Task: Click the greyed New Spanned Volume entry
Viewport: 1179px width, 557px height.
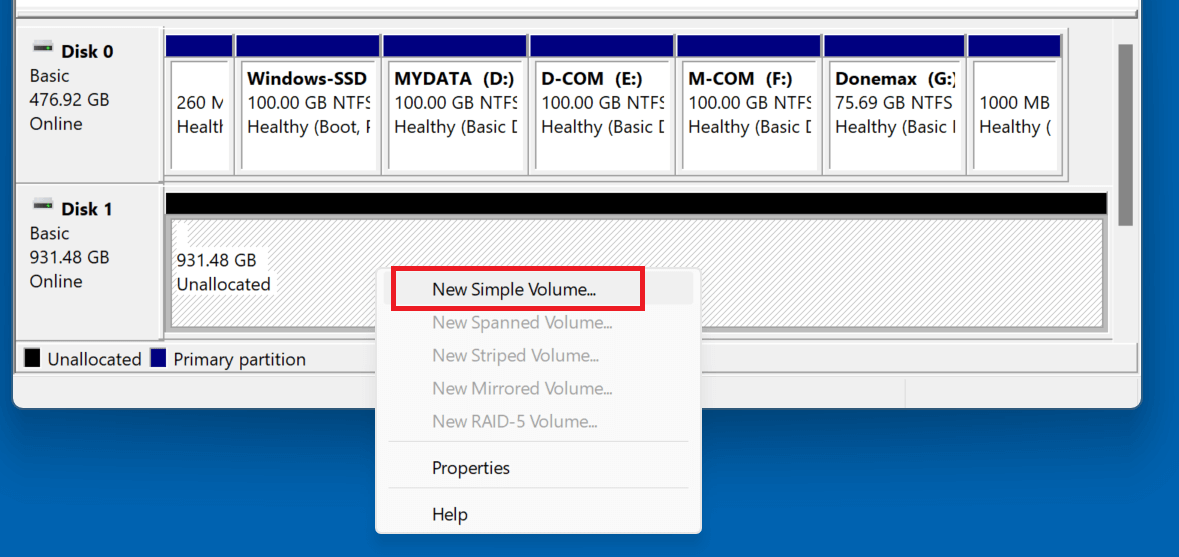Action: [522, 323]
